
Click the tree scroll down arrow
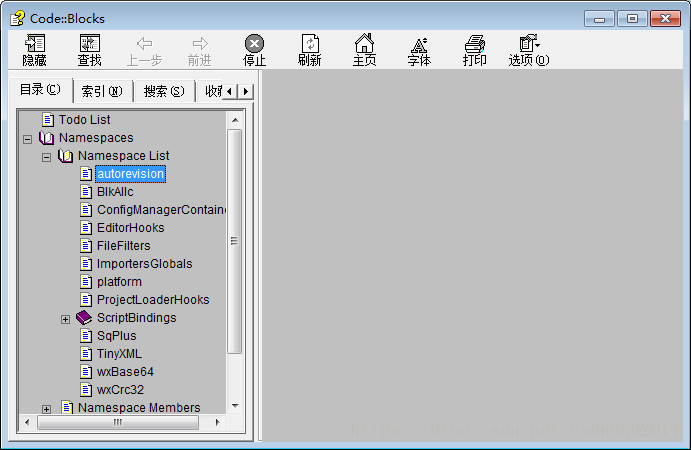tap(235, 406)
